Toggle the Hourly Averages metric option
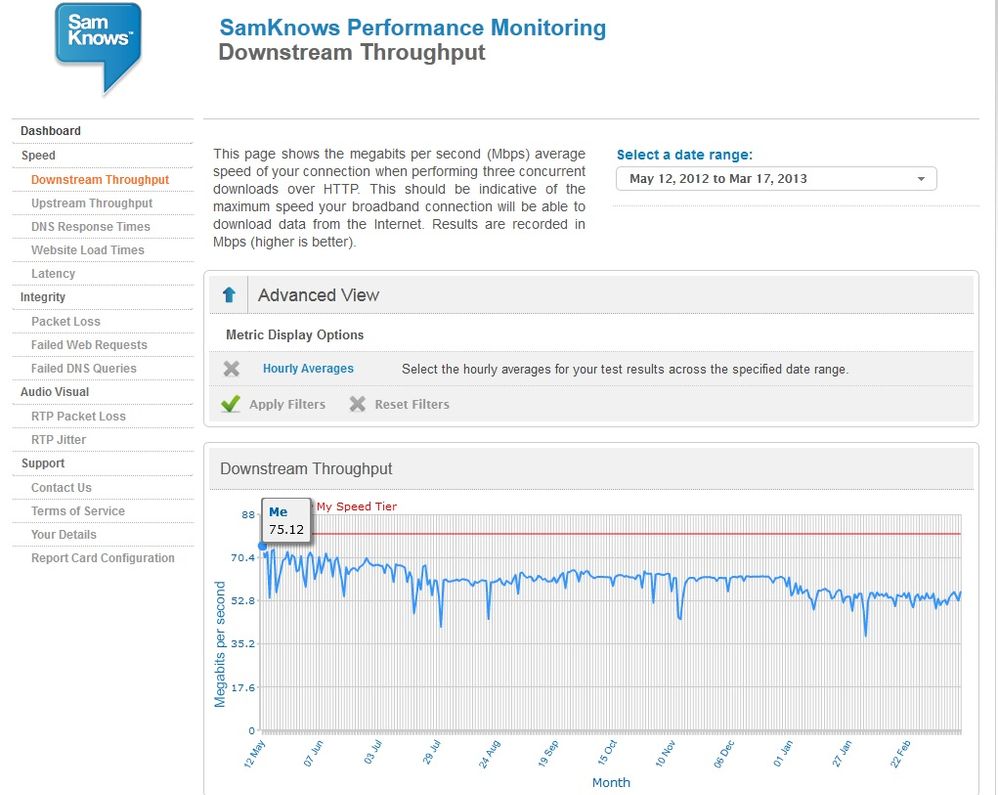The image size is (998, 795). tap(308, 369)
